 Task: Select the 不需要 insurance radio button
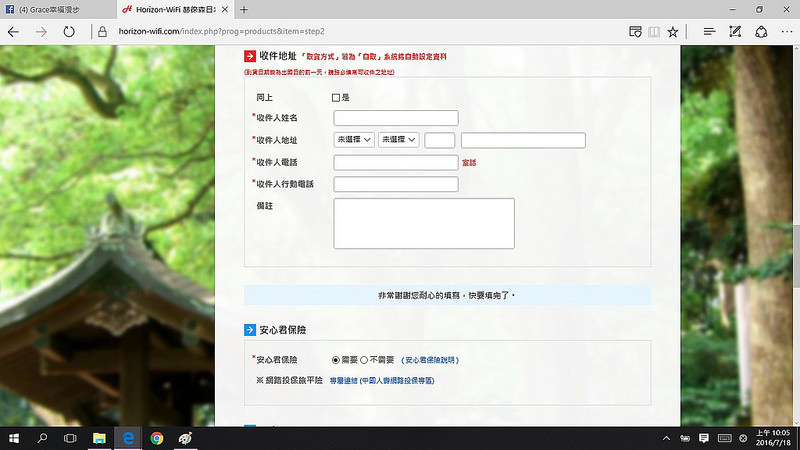[x=364, y=360]
